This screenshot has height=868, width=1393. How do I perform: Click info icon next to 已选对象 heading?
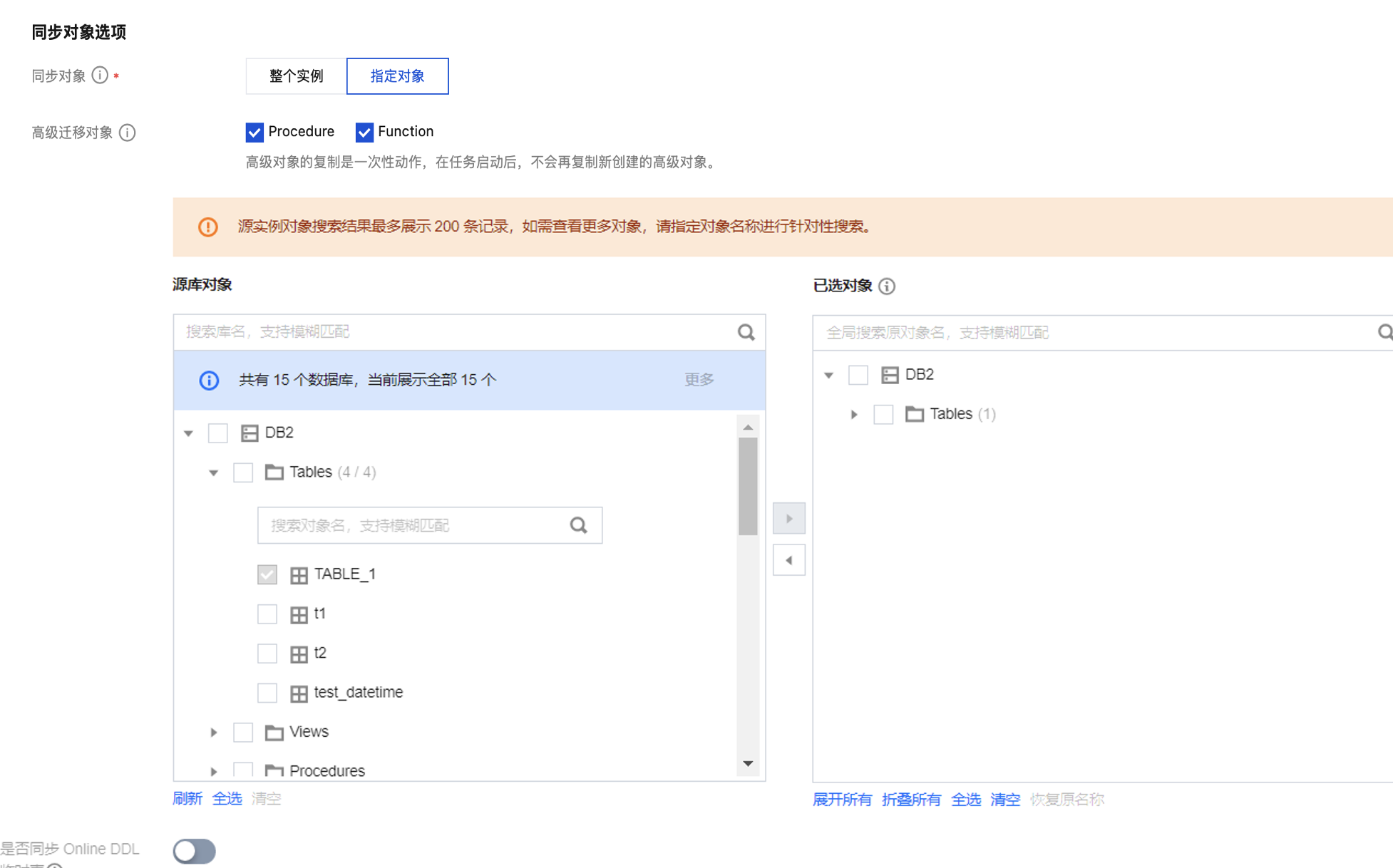point(887,286)
